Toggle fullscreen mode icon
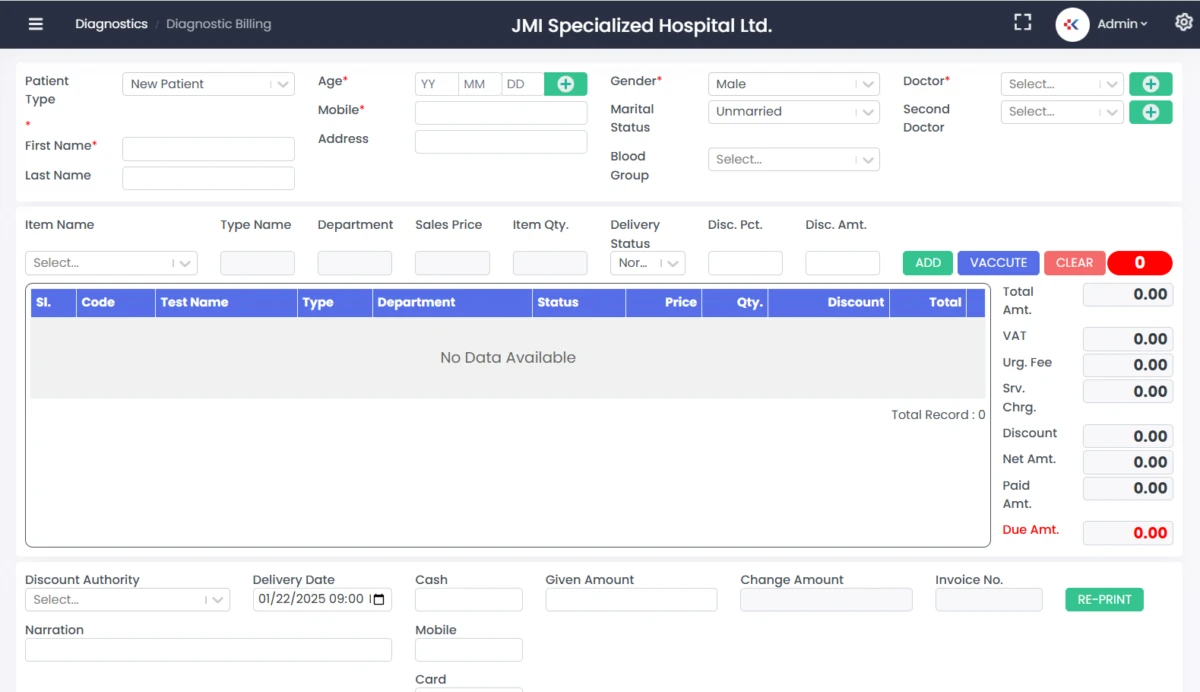This screenshot has width=1200, height=692. tap(1022, 23)
